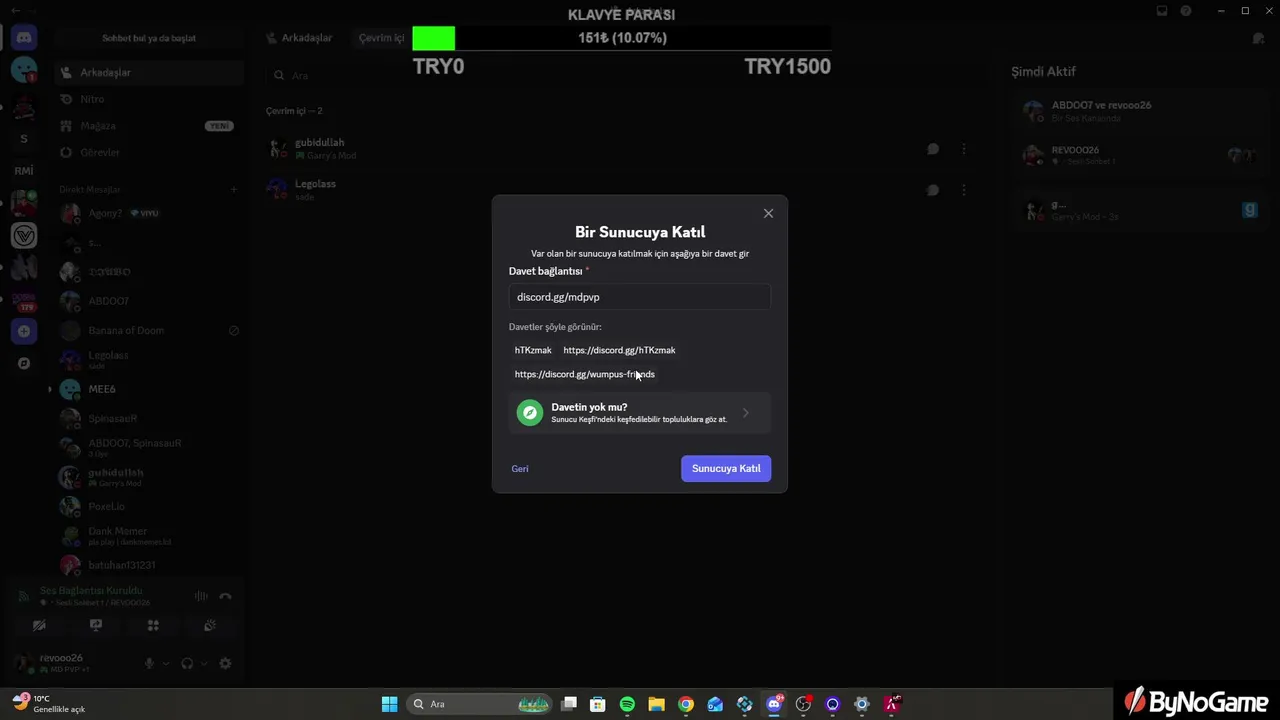Open the MEE6 direct message
1280x720 pixels.
coord(149,389)
